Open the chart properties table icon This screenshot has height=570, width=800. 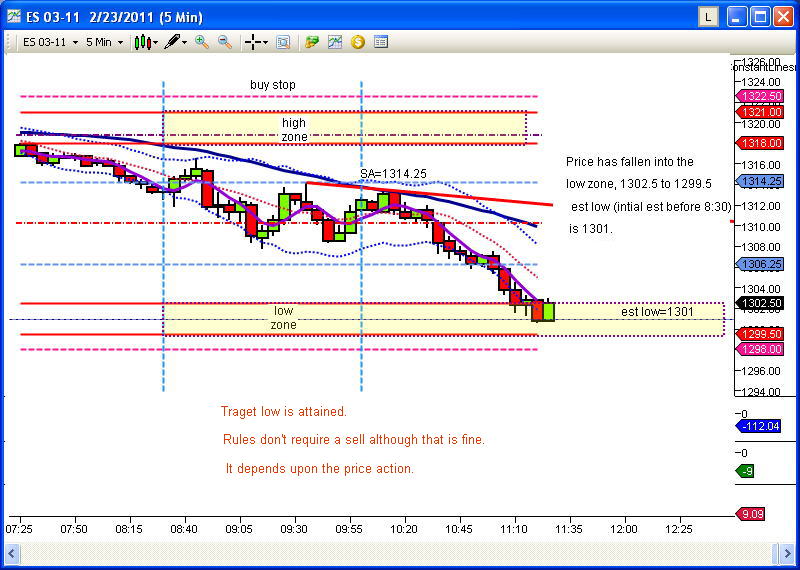(x=381, y=42)
